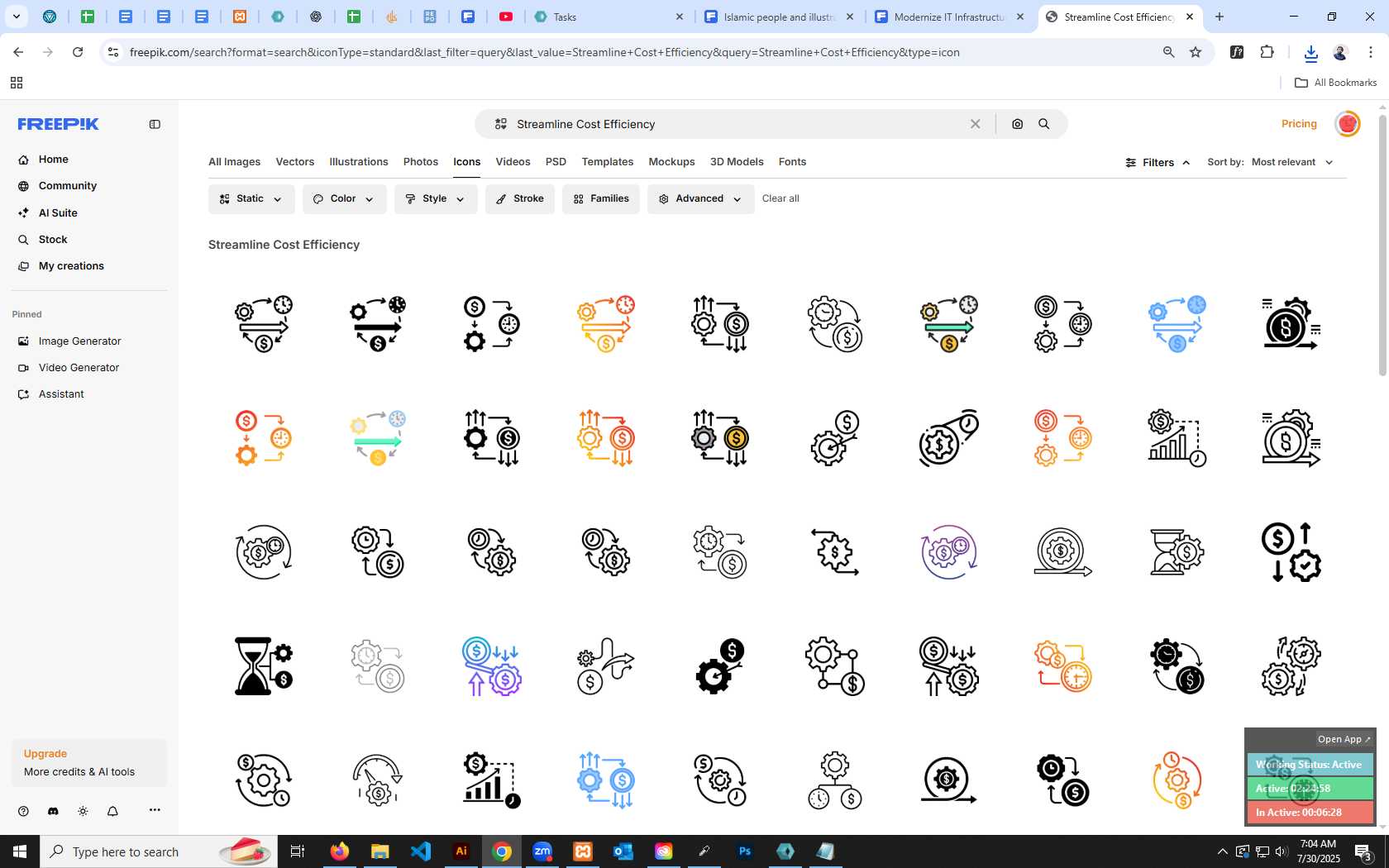
Task: Open solid black gear with dollar badge icon
Action: [x=720, y=665]
